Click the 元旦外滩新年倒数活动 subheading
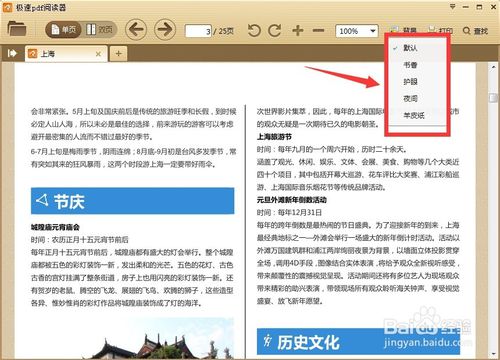Screen dimensions: 500x360 [x=292, y=200]
